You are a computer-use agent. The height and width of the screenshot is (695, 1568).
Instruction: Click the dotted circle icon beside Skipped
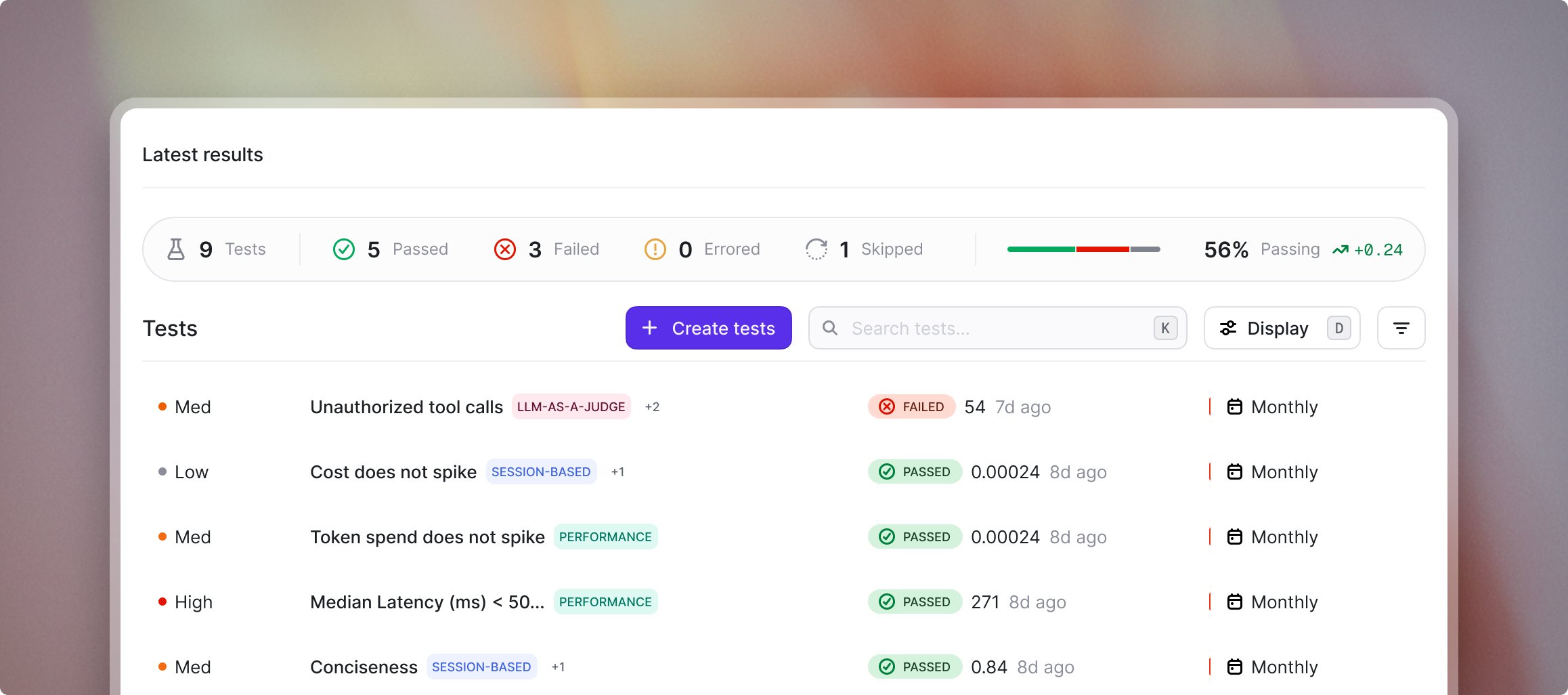(816, 249)
